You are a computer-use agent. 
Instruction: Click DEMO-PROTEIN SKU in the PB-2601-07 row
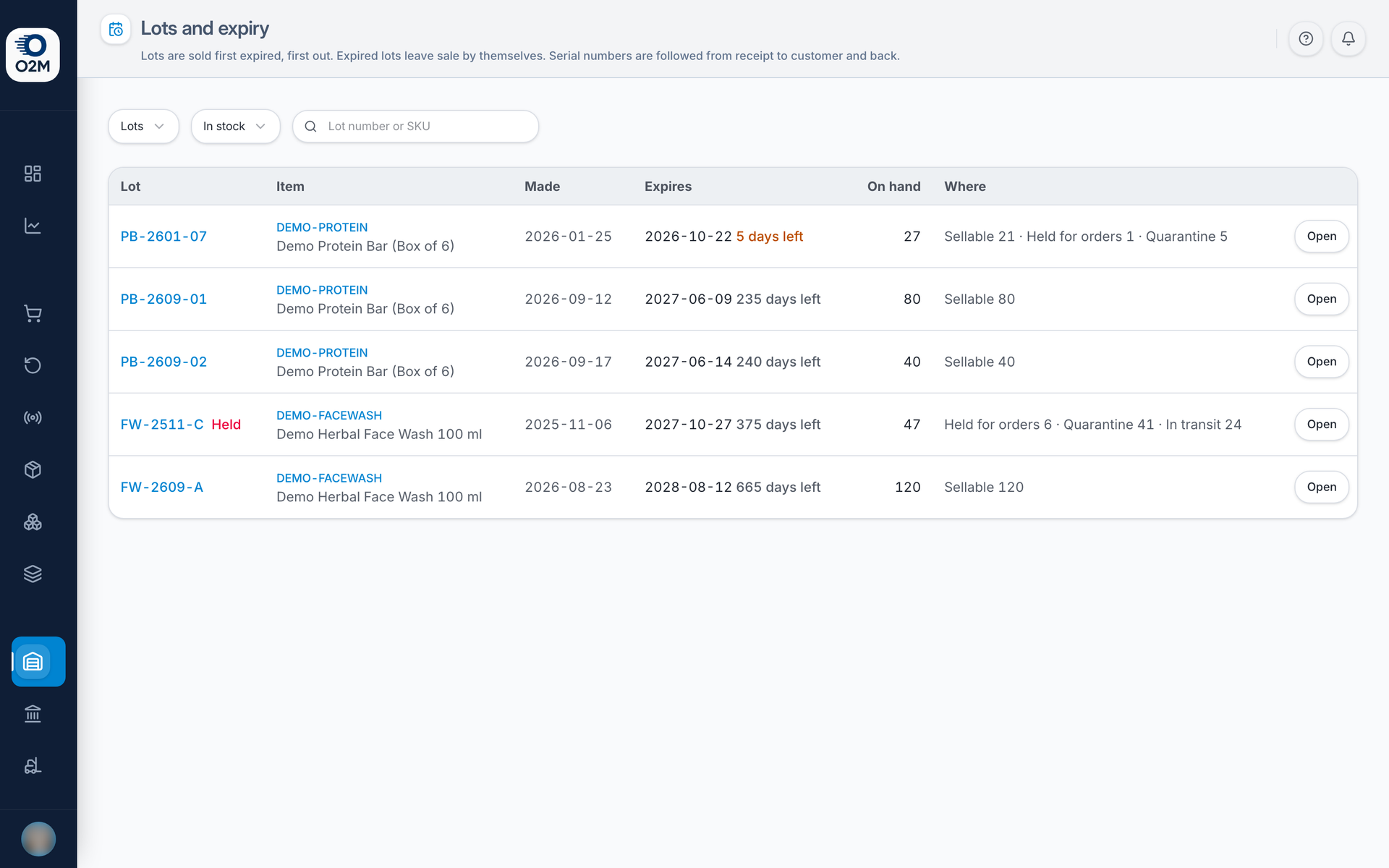(x=322, y=227)
